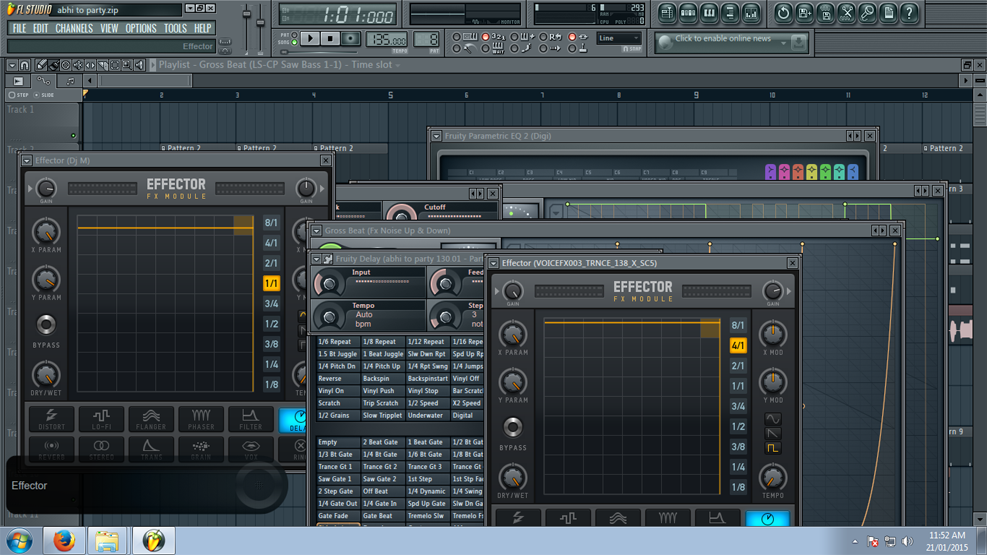Open the browser view button
This screenshot has width=987, height=555.
(730, 13)
